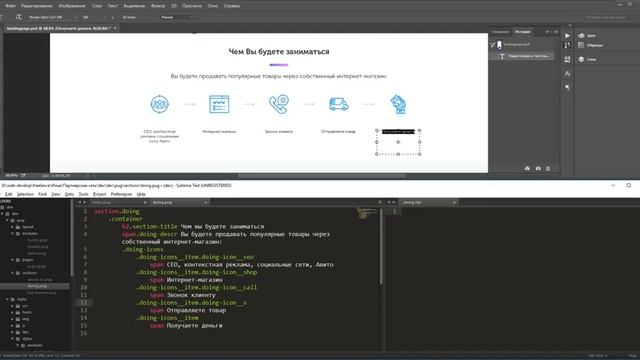This screenshot has width=640, height=360.
Task: Collapse the static folder in sidebar
Action: click(7, 299)
